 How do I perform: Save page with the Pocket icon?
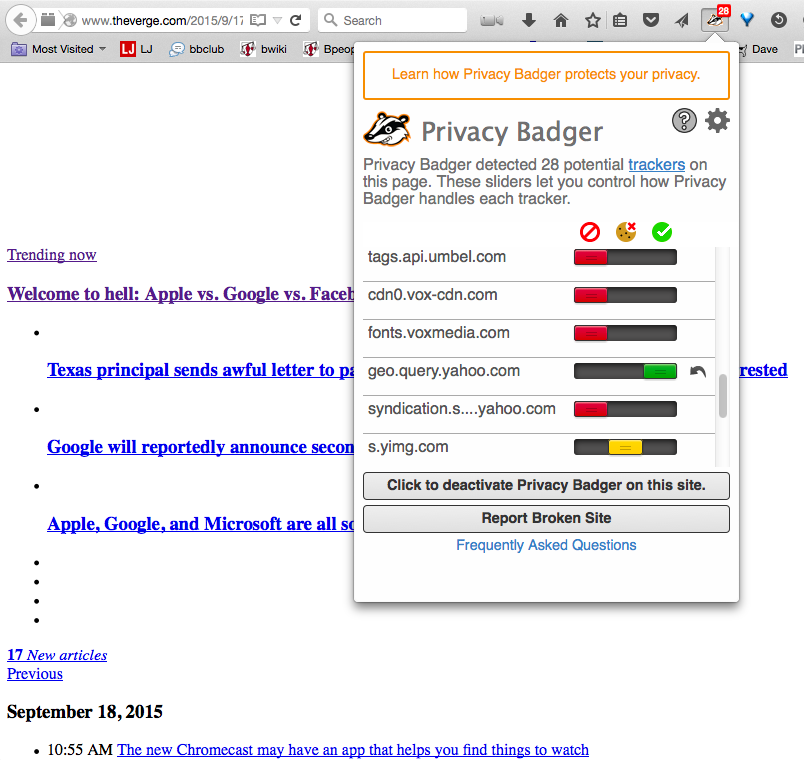click(x=651, y=20)
